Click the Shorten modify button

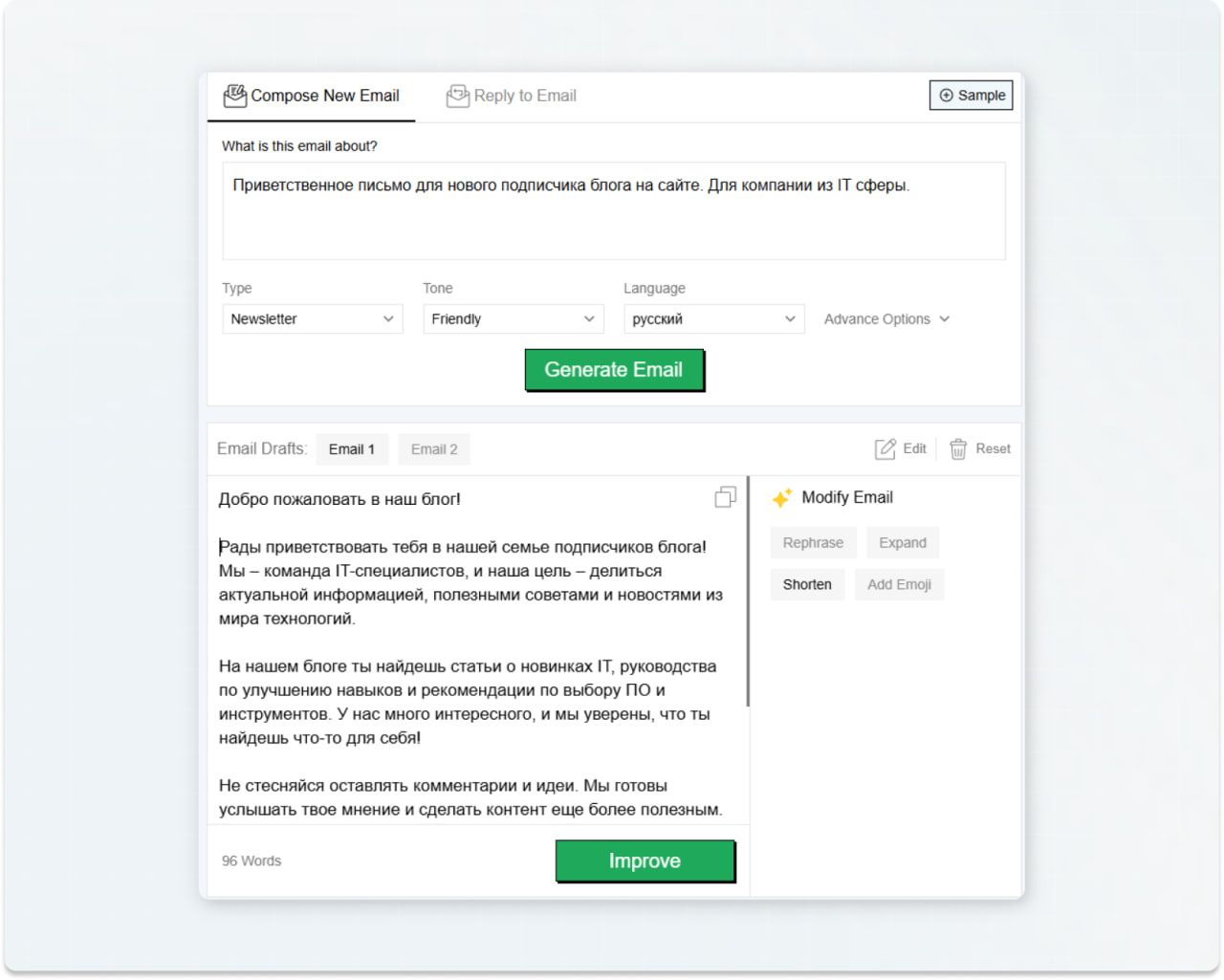807,585
